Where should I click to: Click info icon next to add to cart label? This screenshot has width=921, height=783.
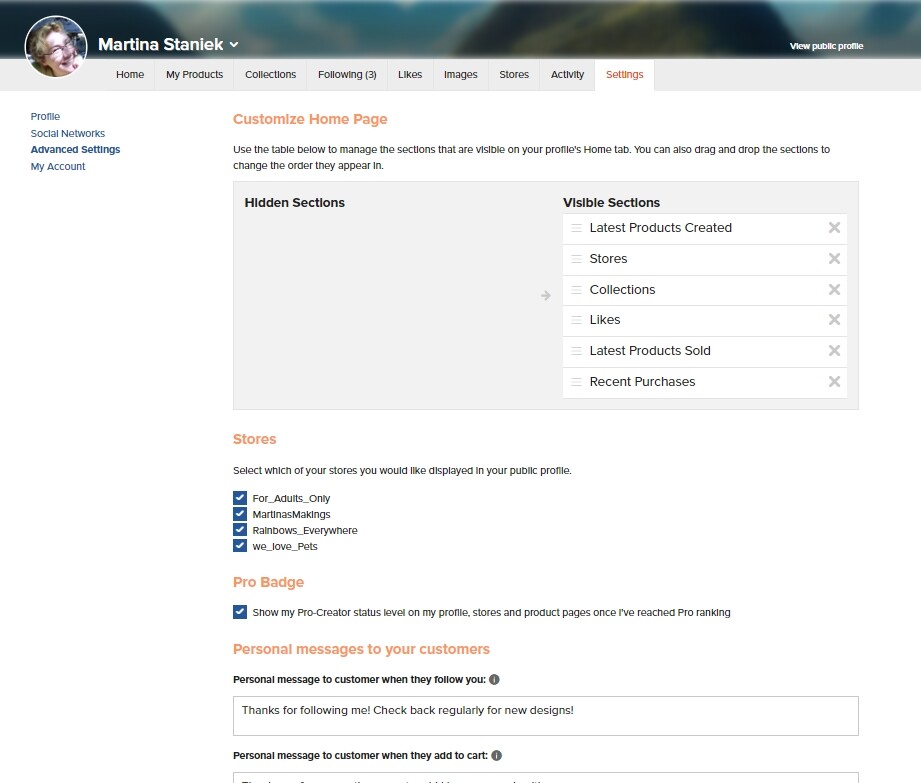coord(496,755)
